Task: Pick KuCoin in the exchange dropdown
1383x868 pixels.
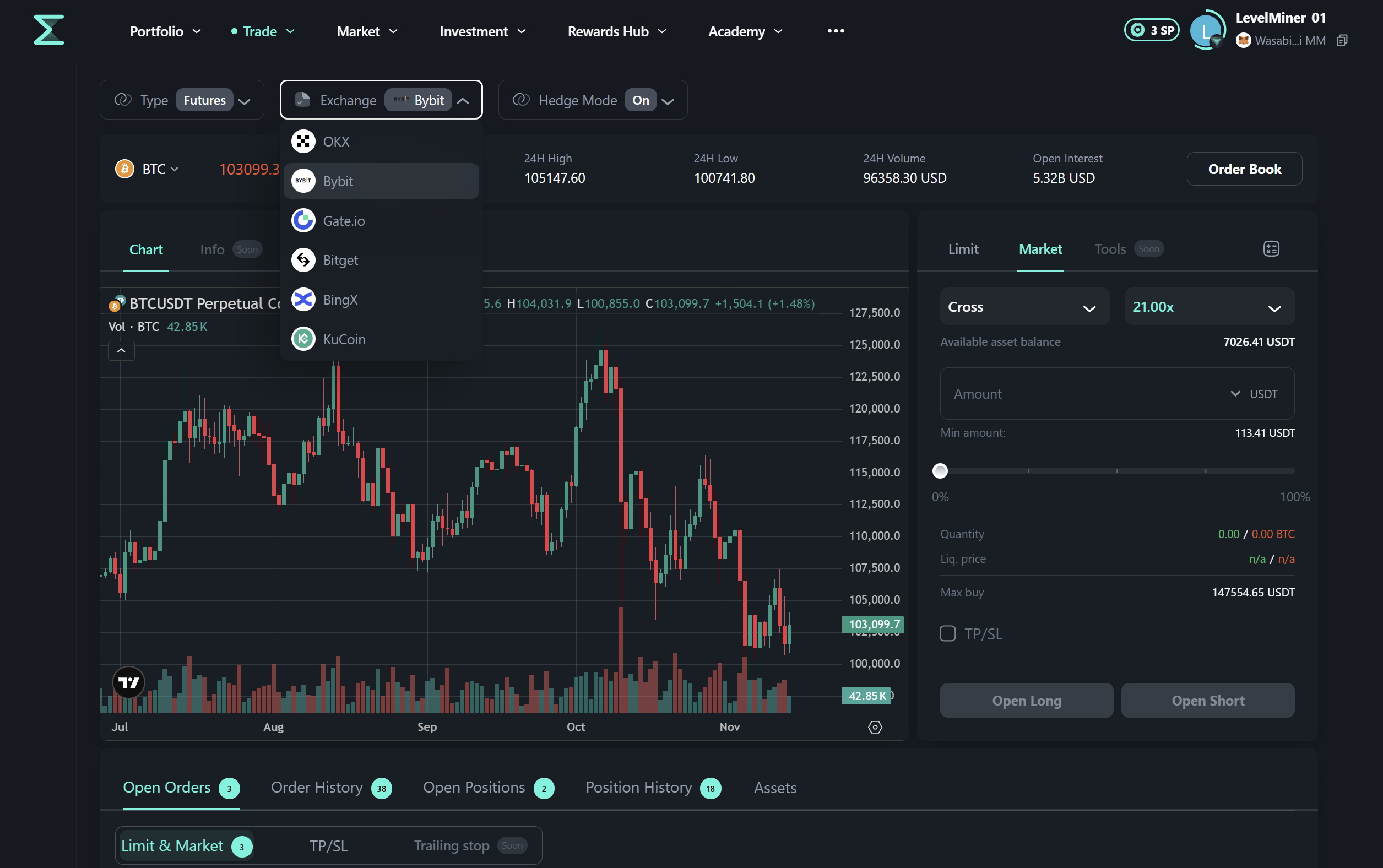Action: 381,339
